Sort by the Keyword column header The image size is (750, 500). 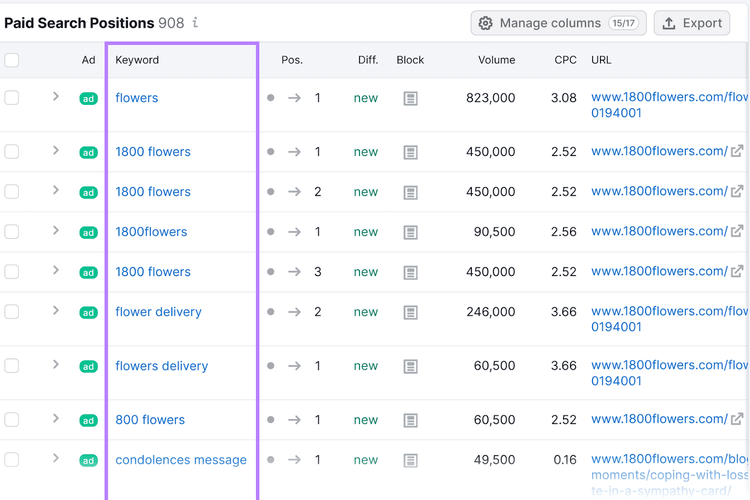(x=137, y=60)
